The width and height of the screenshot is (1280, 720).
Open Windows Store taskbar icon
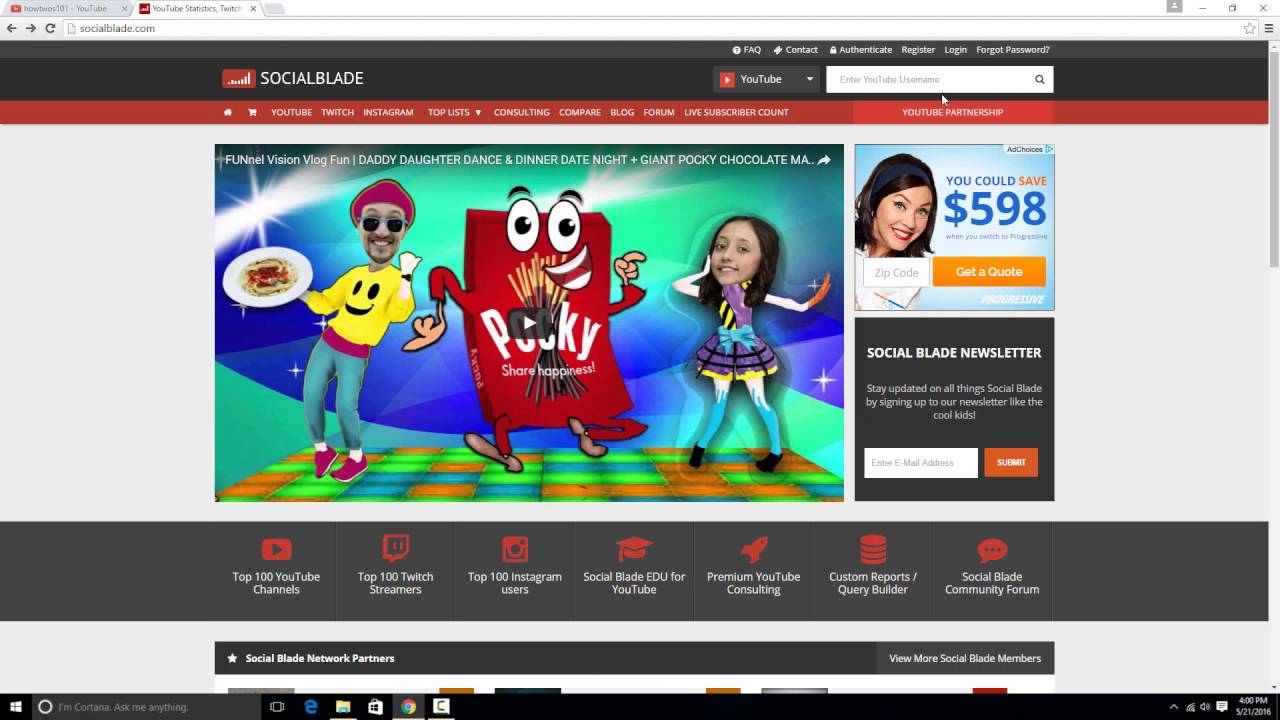point(376,707)
